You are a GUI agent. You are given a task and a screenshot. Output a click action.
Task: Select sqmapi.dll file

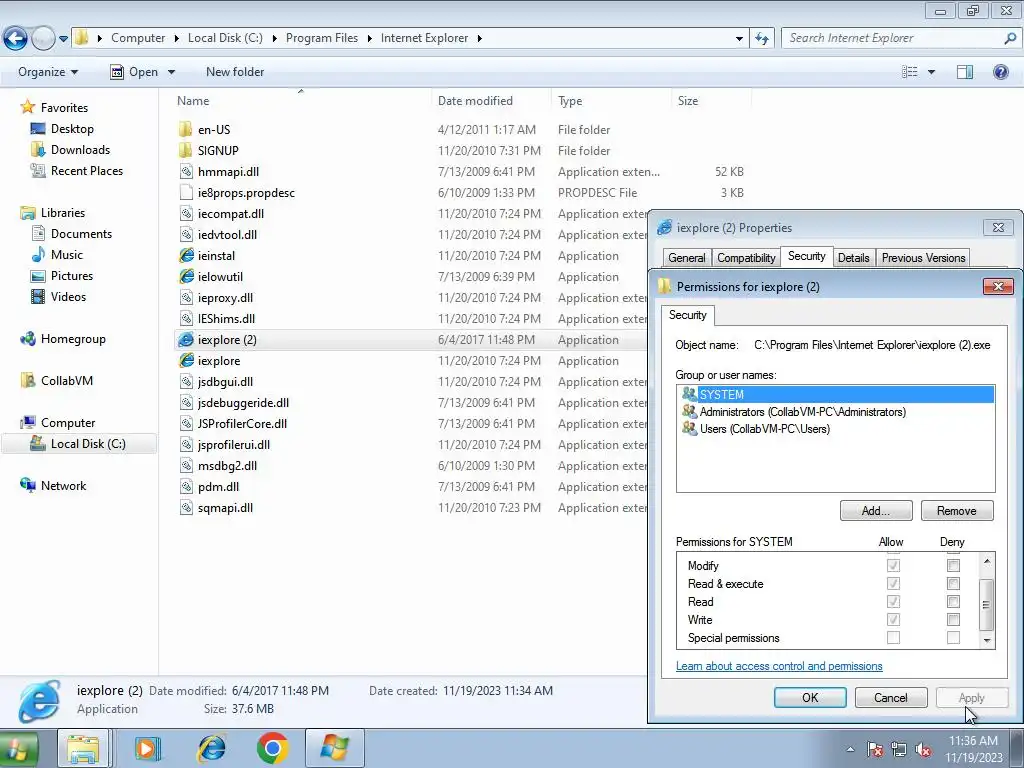[225, 507]
